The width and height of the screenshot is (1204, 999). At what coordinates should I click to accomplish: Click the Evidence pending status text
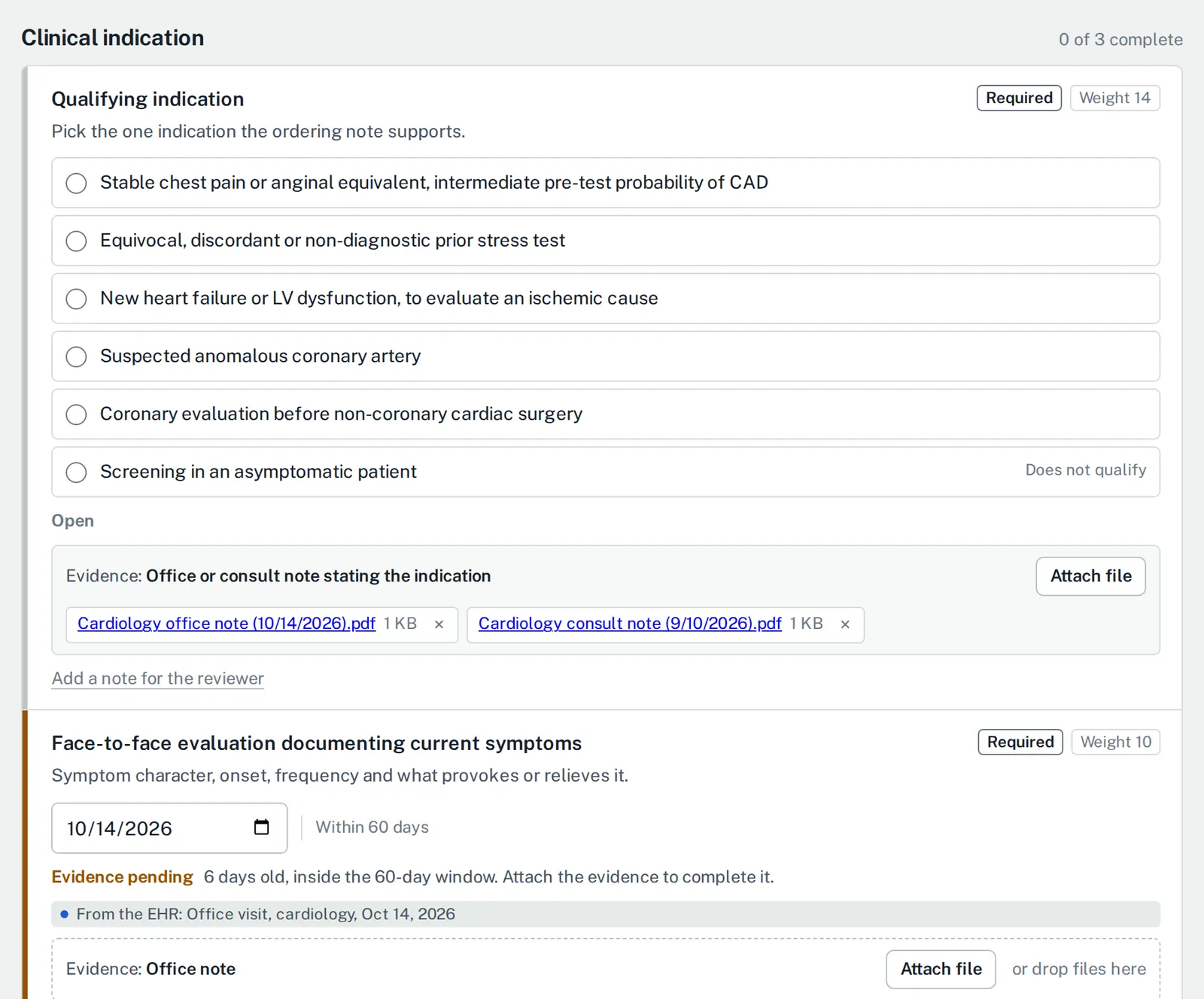point(122,877)
